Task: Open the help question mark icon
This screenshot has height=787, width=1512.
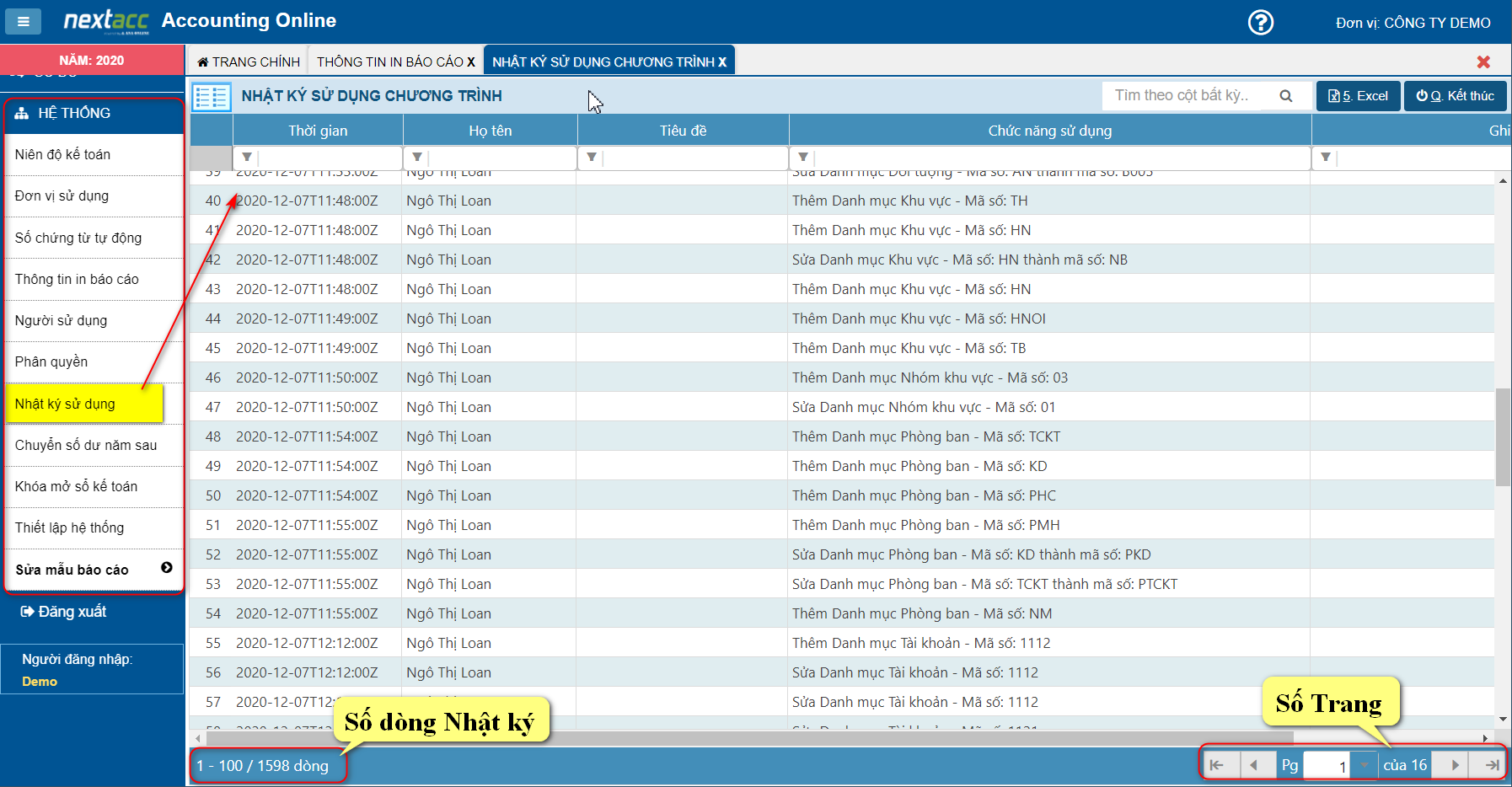Action: (1260, 23)
